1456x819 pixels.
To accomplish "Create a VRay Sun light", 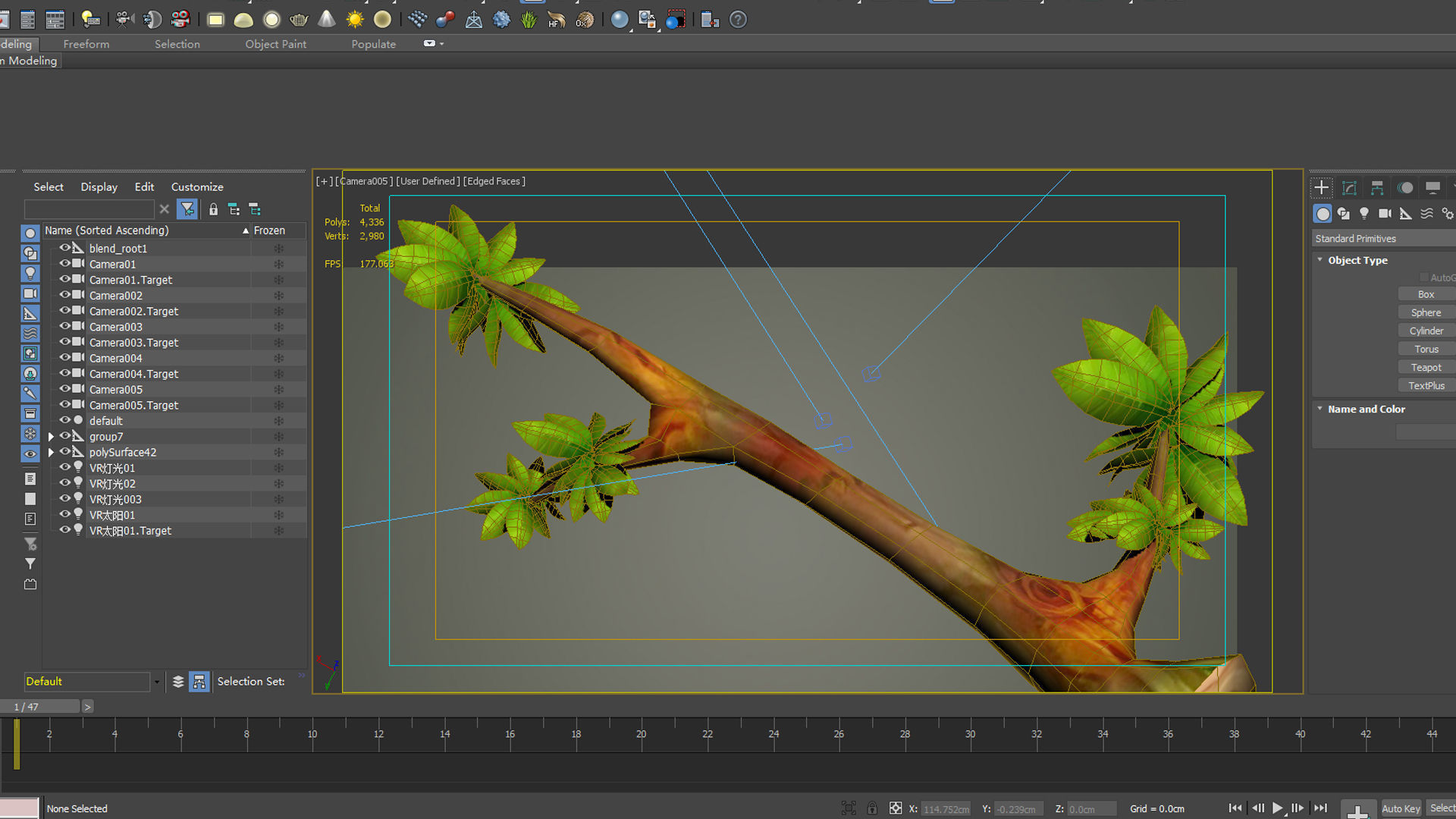I will (x=355, y=20).
